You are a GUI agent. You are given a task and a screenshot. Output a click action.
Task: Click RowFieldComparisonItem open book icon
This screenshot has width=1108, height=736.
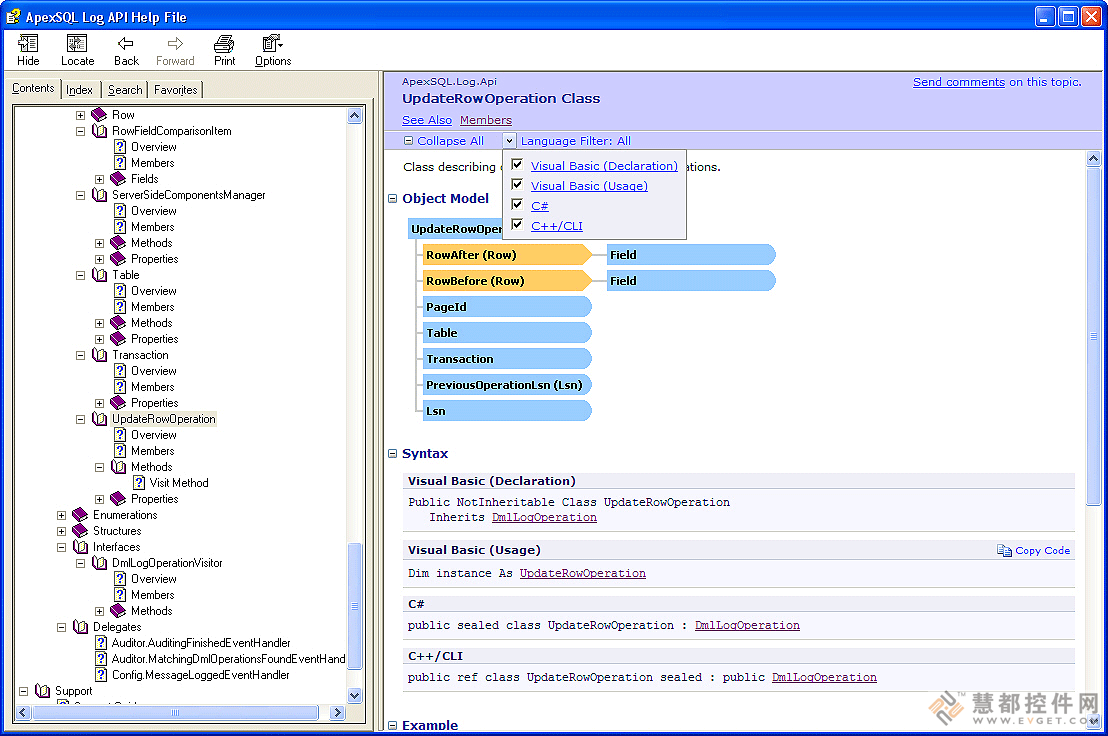click(x=100, y=131)
